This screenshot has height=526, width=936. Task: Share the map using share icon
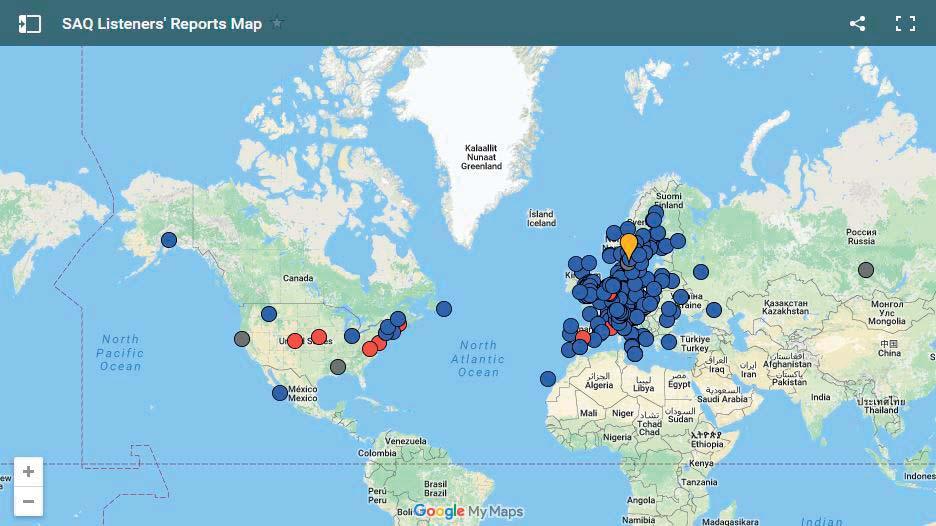coord(857,23)
